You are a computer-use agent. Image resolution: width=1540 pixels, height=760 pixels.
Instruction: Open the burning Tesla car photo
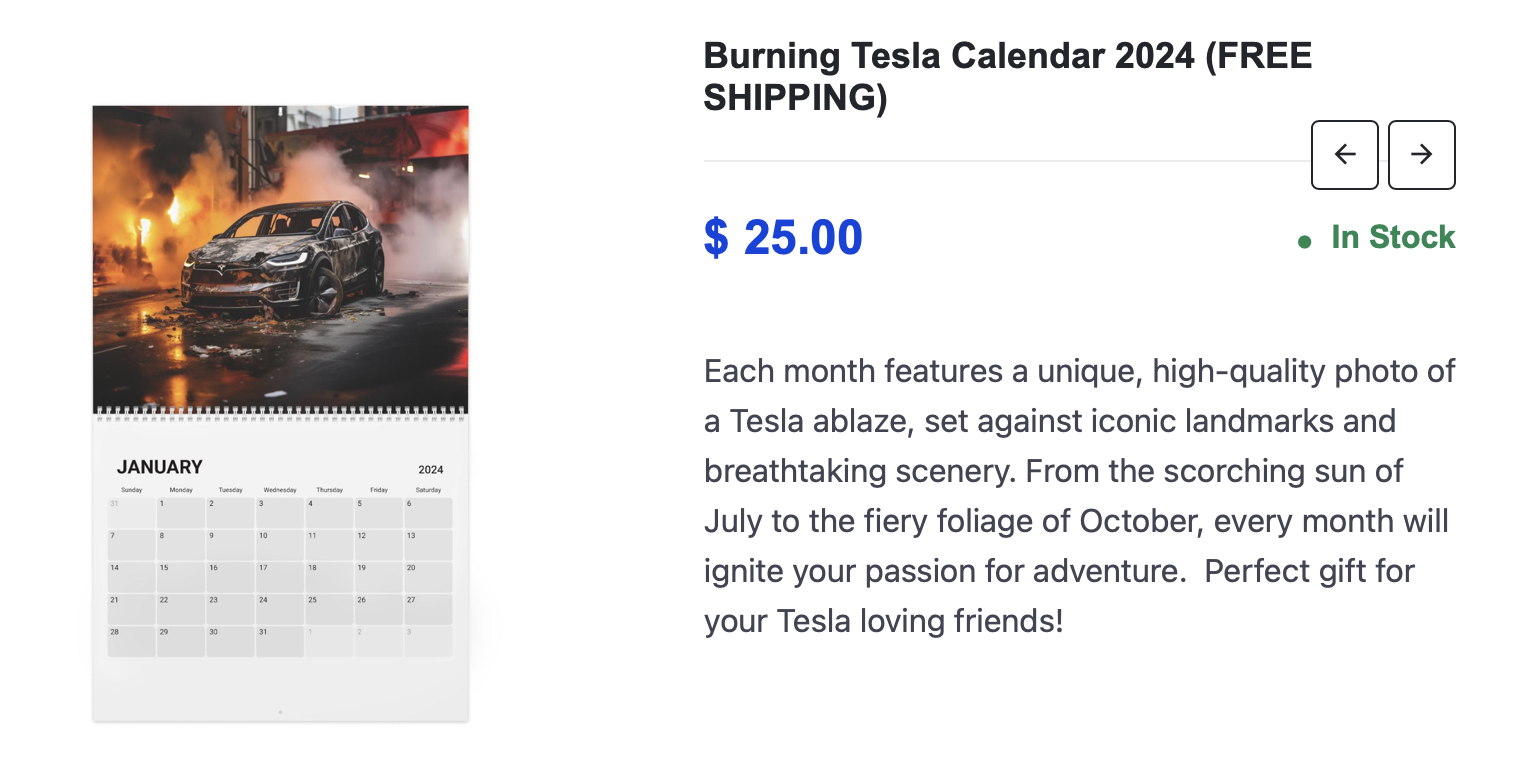281,258
